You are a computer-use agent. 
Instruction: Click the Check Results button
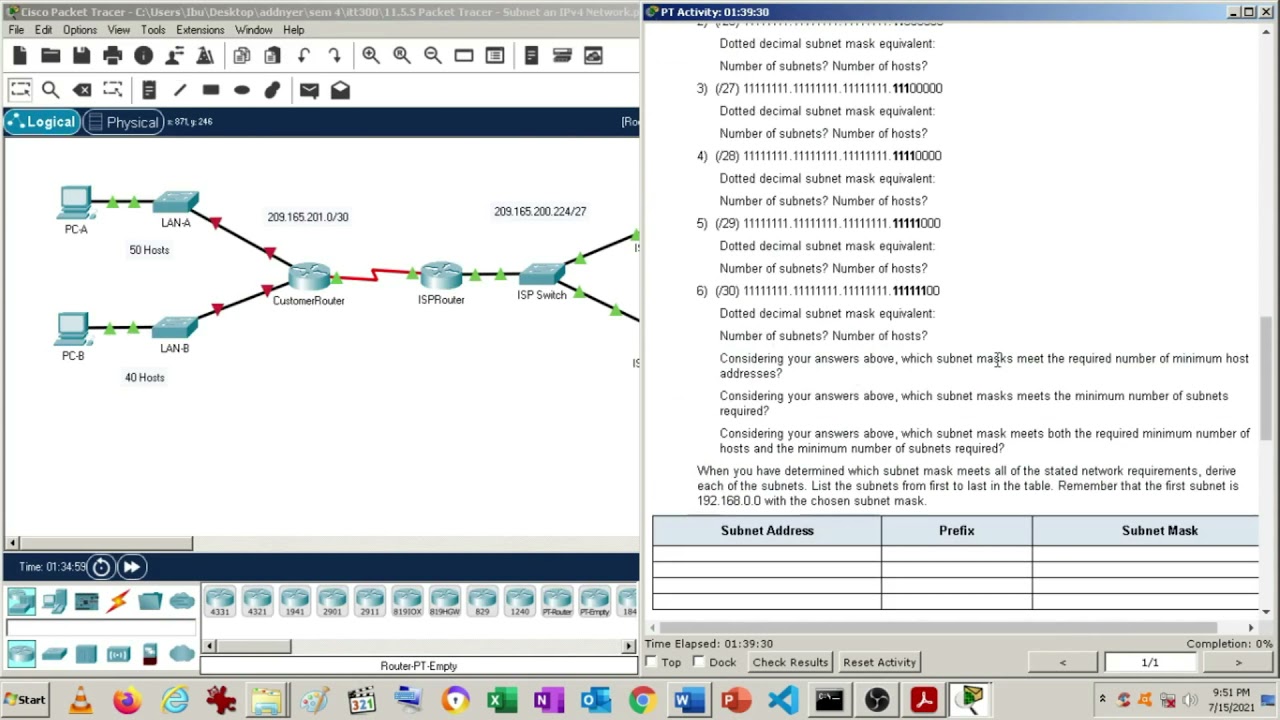[790, 662]
